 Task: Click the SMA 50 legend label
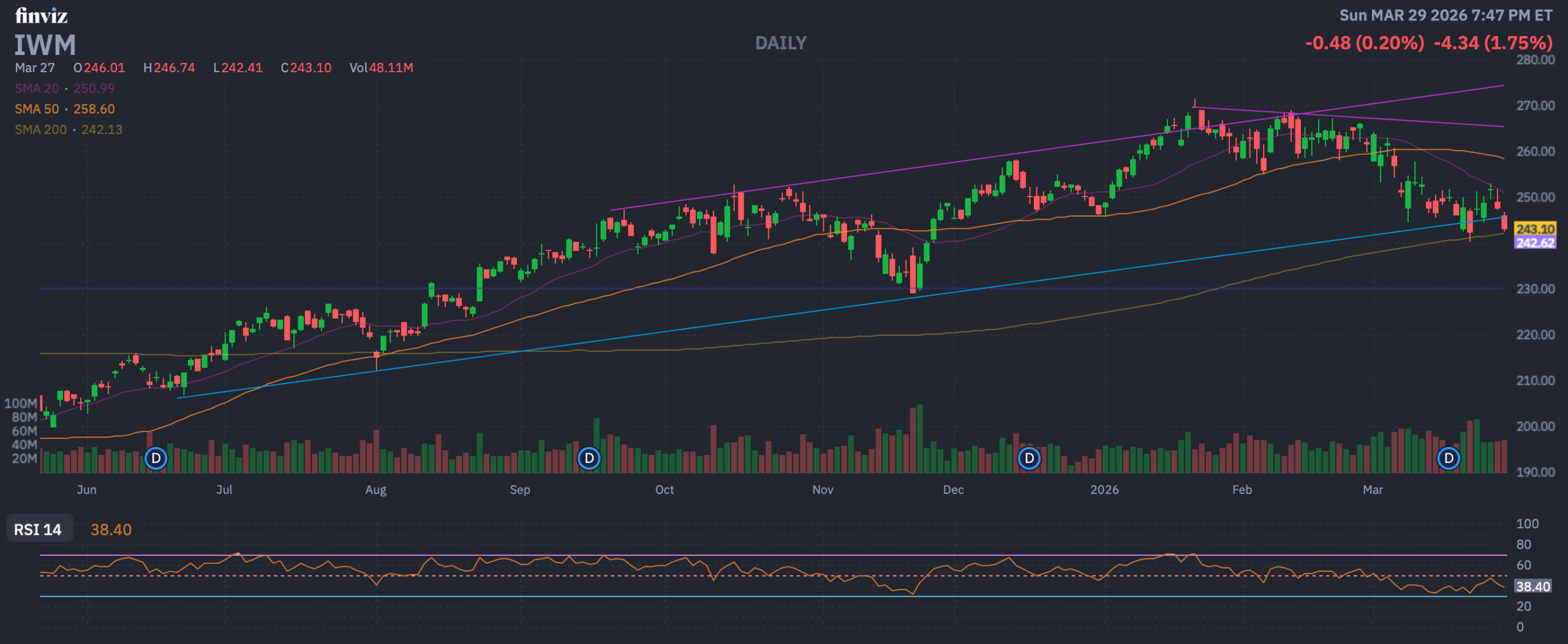[x=37, y=109]
